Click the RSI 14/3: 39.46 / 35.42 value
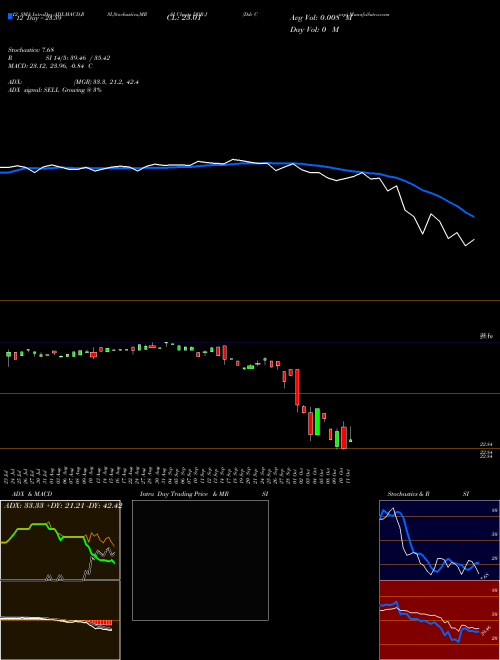 [x=59, y=58]
